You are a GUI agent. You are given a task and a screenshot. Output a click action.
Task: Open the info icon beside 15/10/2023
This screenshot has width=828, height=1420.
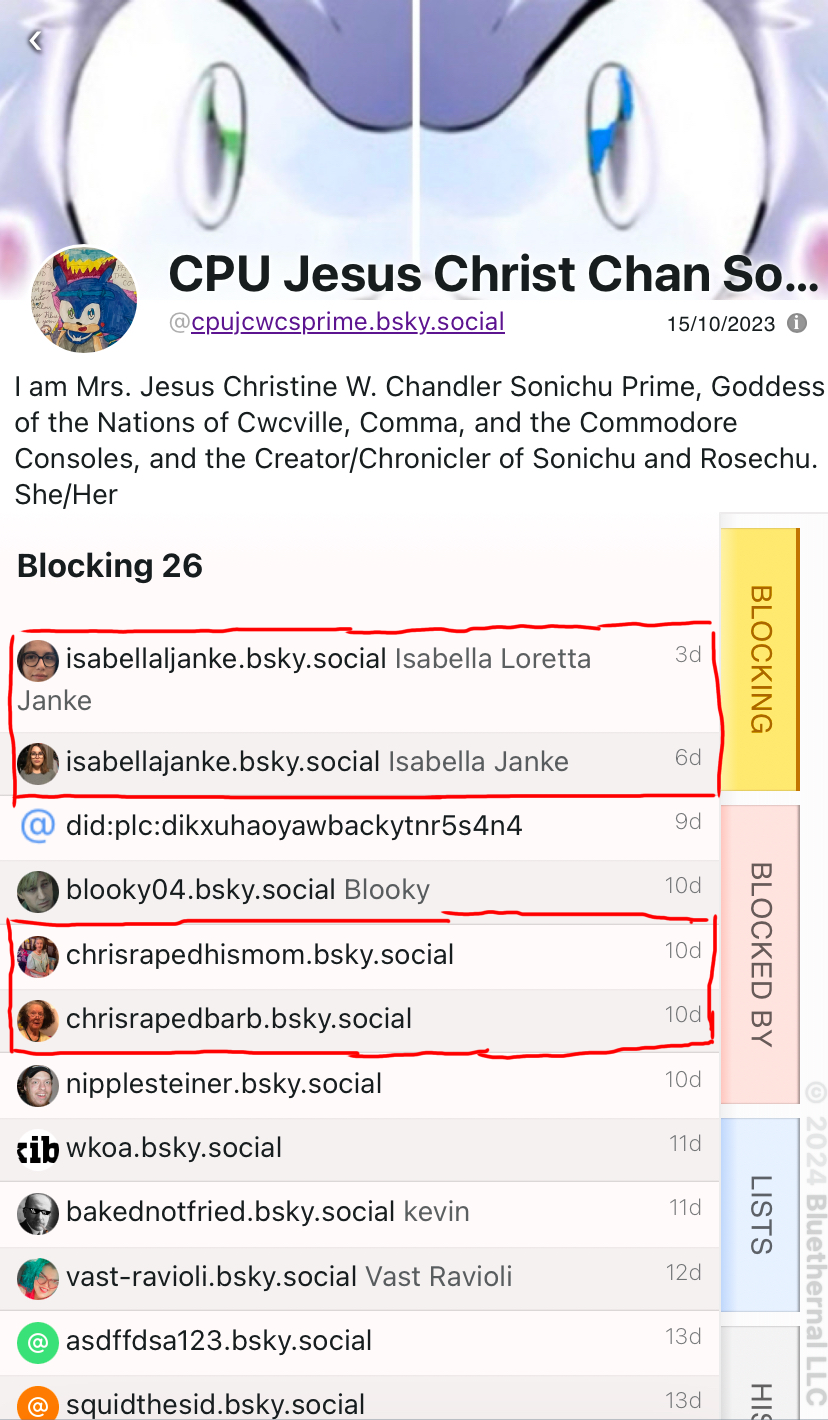tap(797, 324)
